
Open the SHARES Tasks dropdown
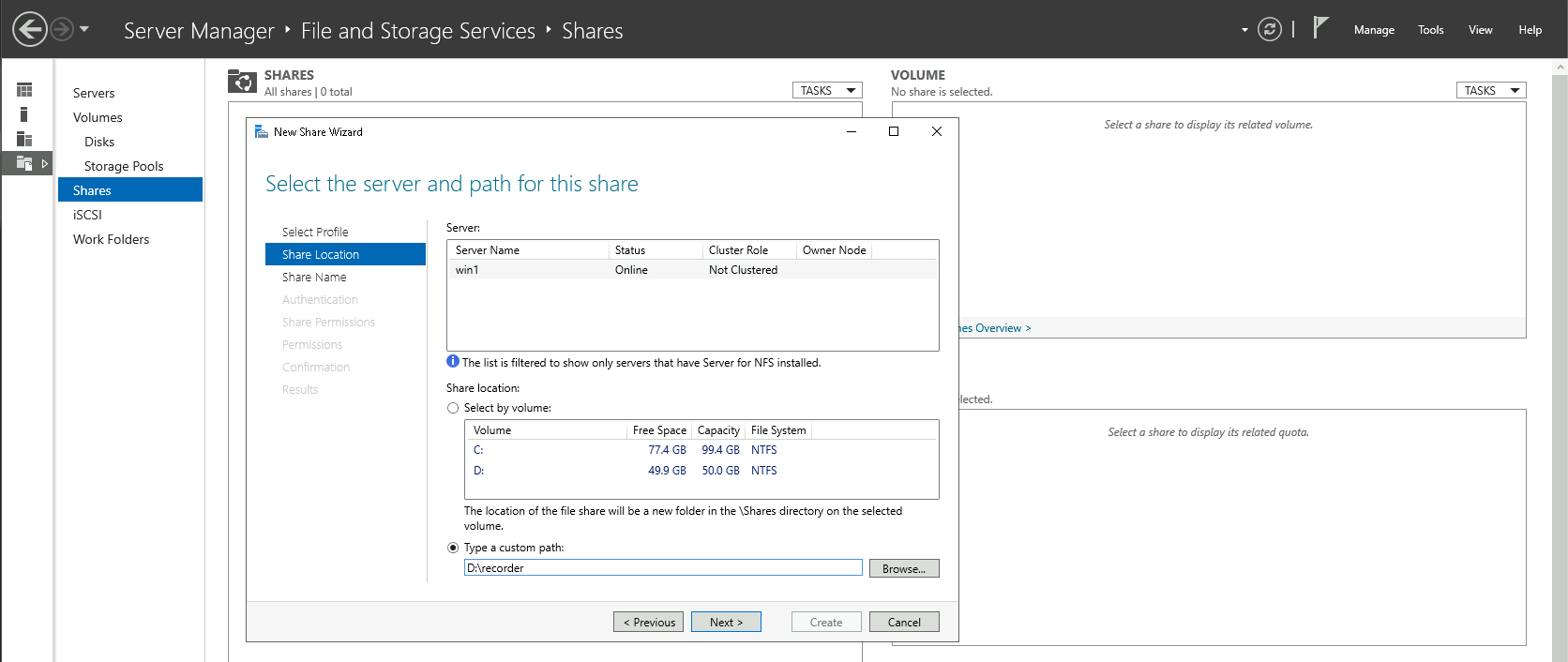click(827, 91)
